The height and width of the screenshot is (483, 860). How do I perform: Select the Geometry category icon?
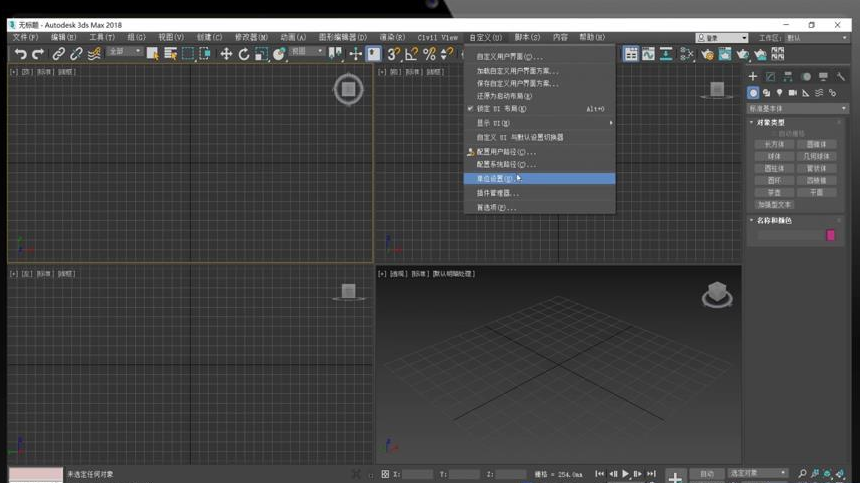(x=753, y=93)
